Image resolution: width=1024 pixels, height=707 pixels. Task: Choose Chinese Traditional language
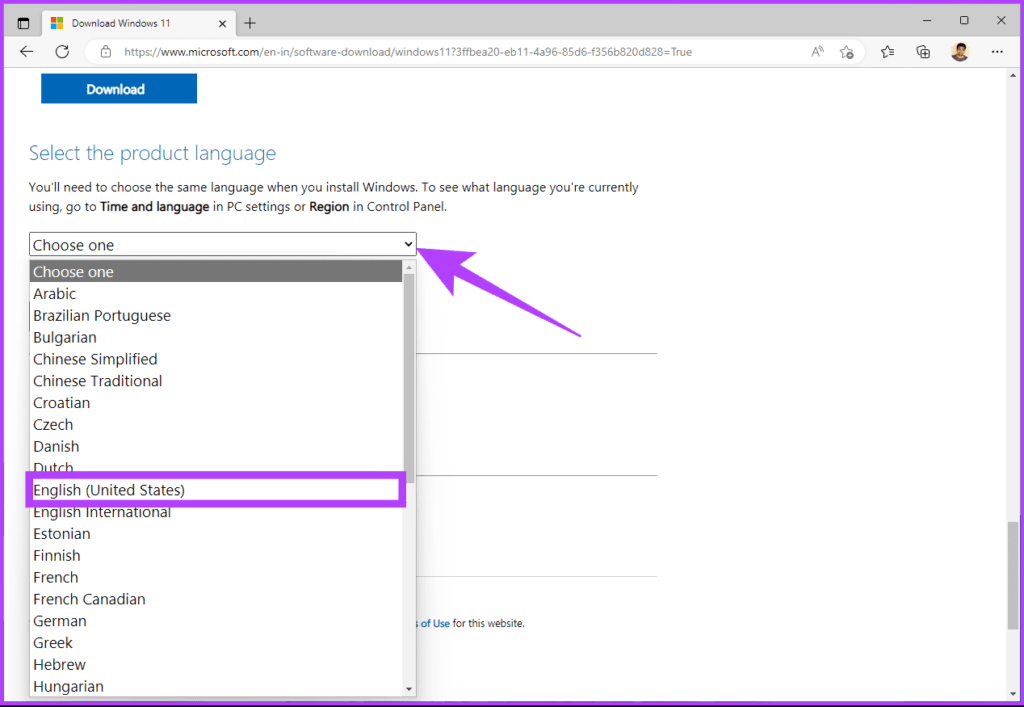coord(216,381)
